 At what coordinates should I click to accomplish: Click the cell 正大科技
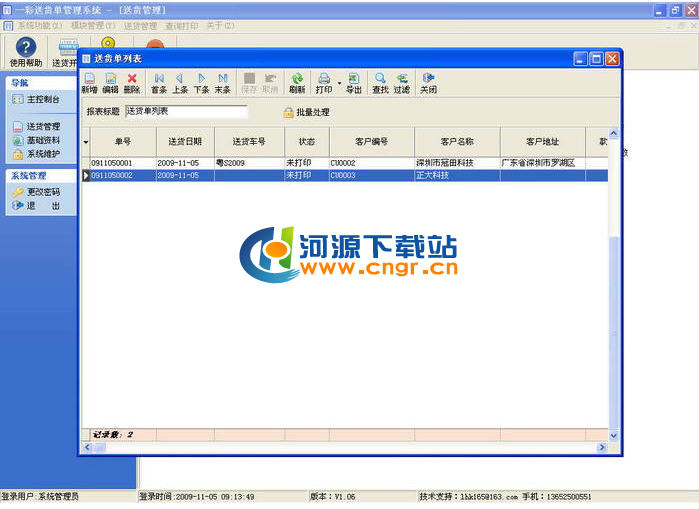pos(457,176)
